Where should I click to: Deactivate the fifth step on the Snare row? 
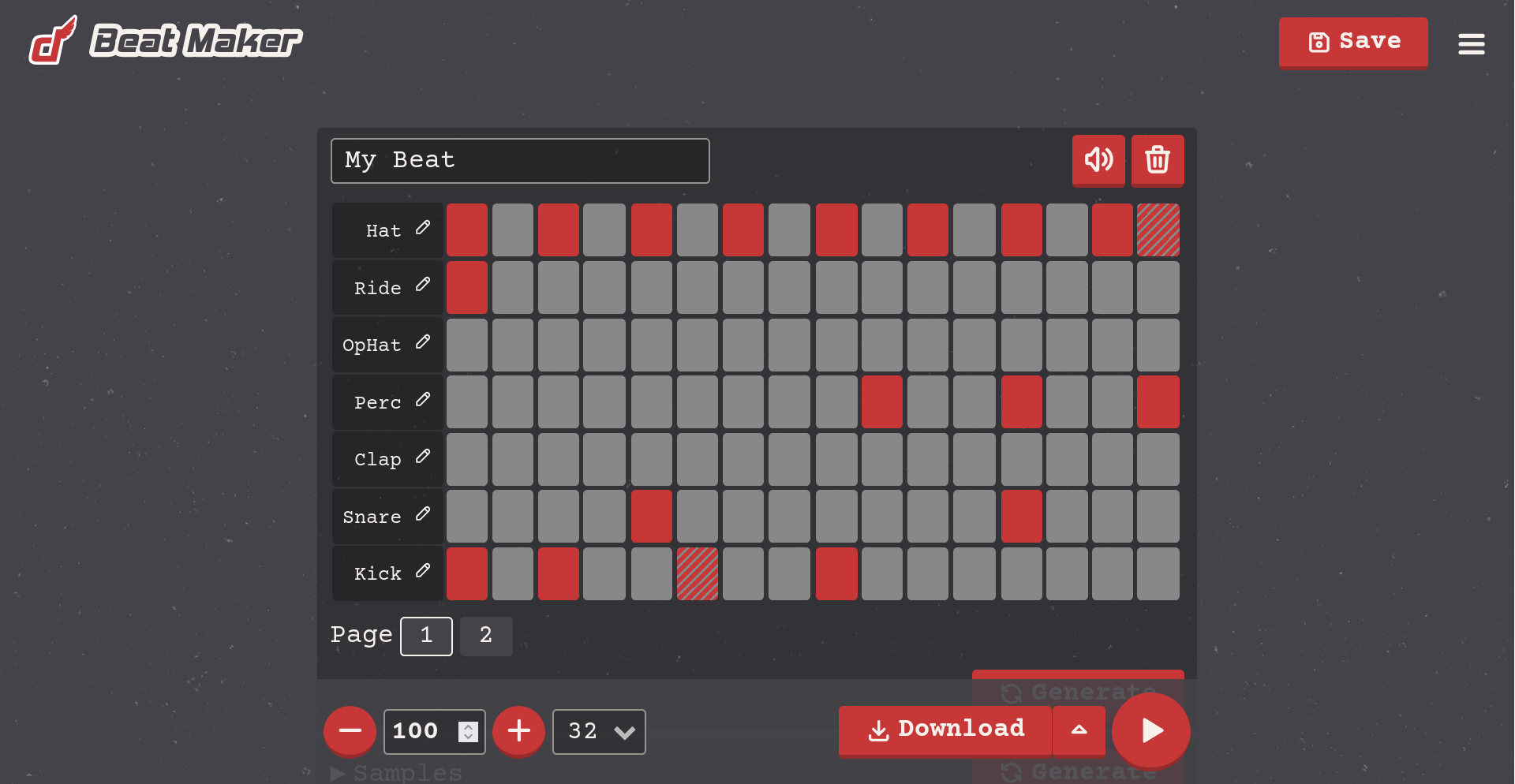point(651,516)
